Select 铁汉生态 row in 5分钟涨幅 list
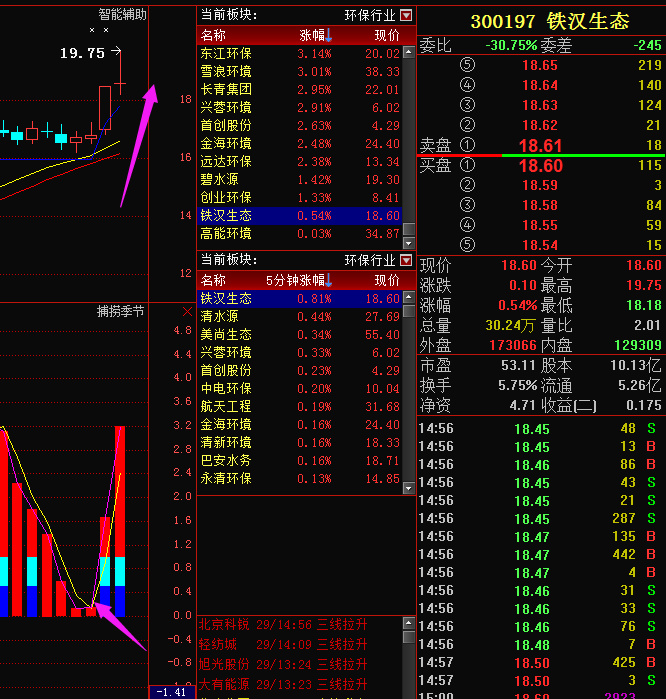The width and height of the screenshot is (666, 699). coord(300,299)
